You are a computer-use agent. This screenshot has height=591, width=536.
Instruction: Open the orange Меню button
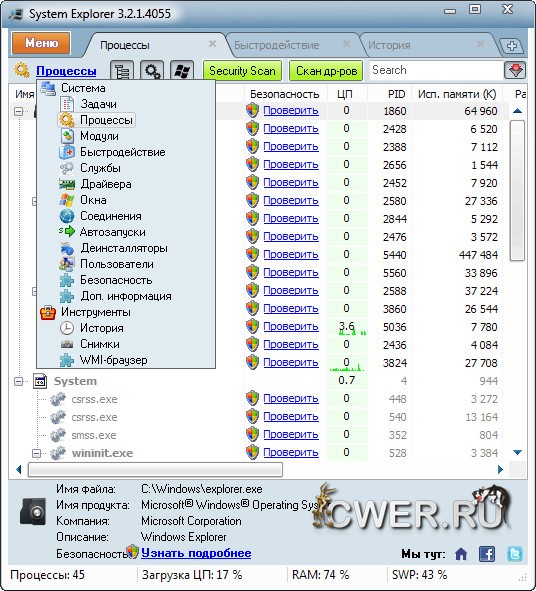point(41,43)
